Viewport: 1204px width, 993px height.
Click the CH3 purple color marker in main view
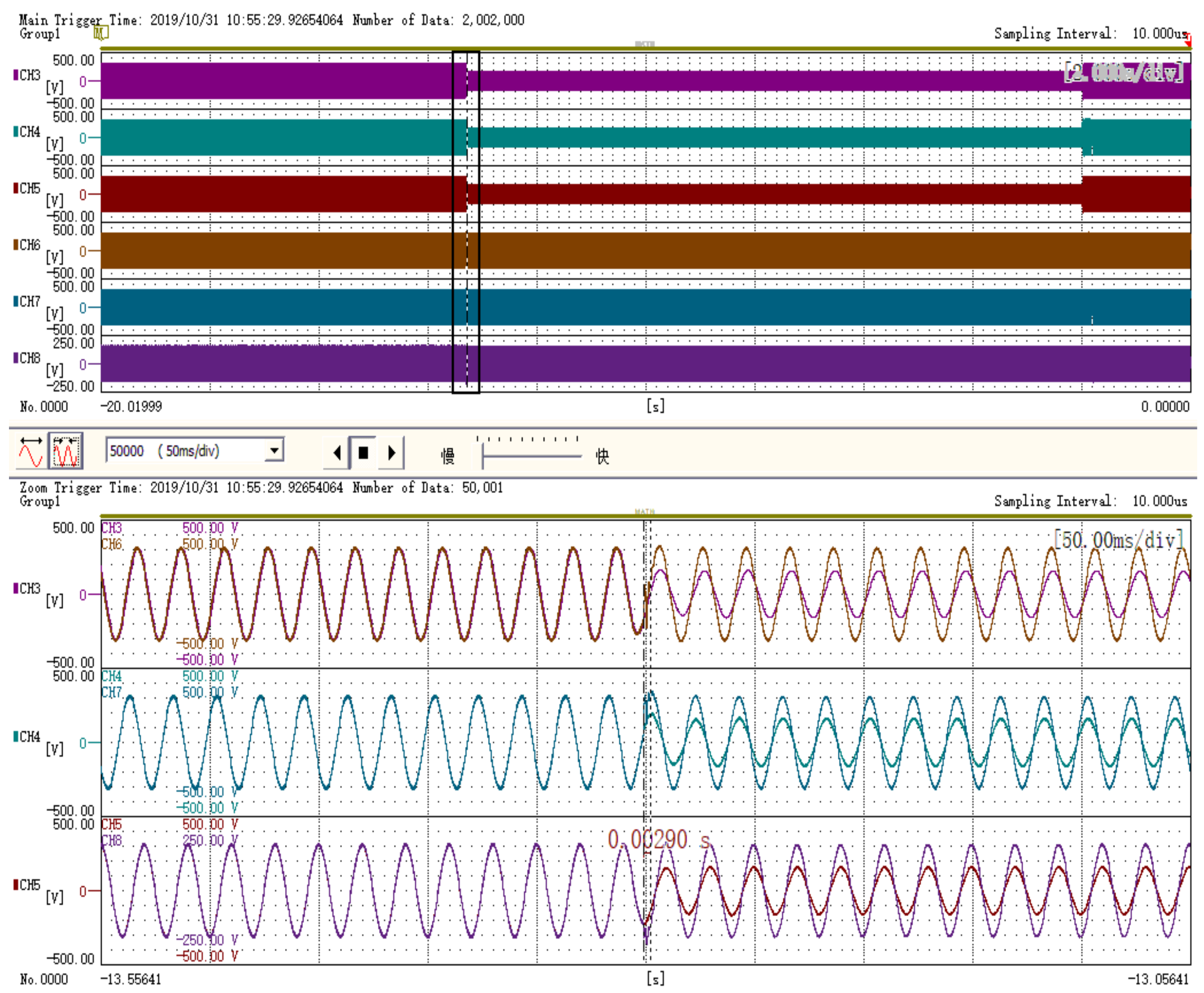point(16,75)
